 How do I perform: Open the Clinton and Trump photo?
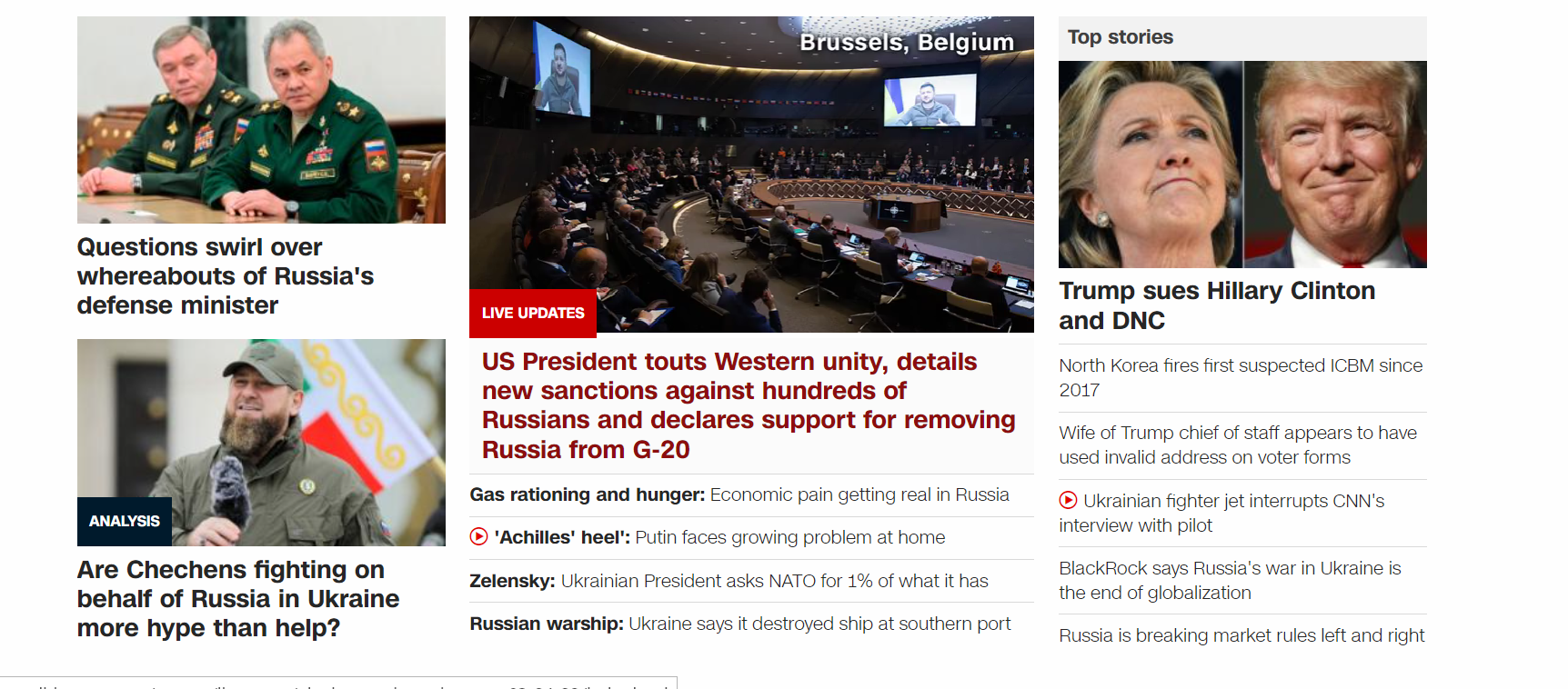1242,165
